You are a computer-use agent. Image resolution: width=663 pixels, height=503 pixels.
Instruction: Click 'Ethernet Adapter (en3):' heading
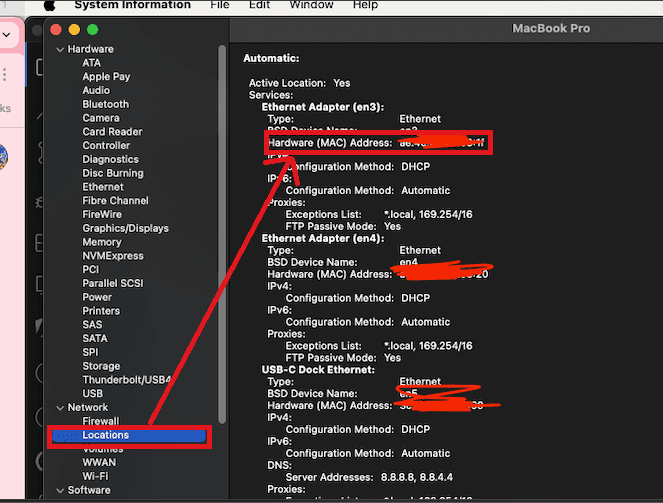[x=323, y=107]
